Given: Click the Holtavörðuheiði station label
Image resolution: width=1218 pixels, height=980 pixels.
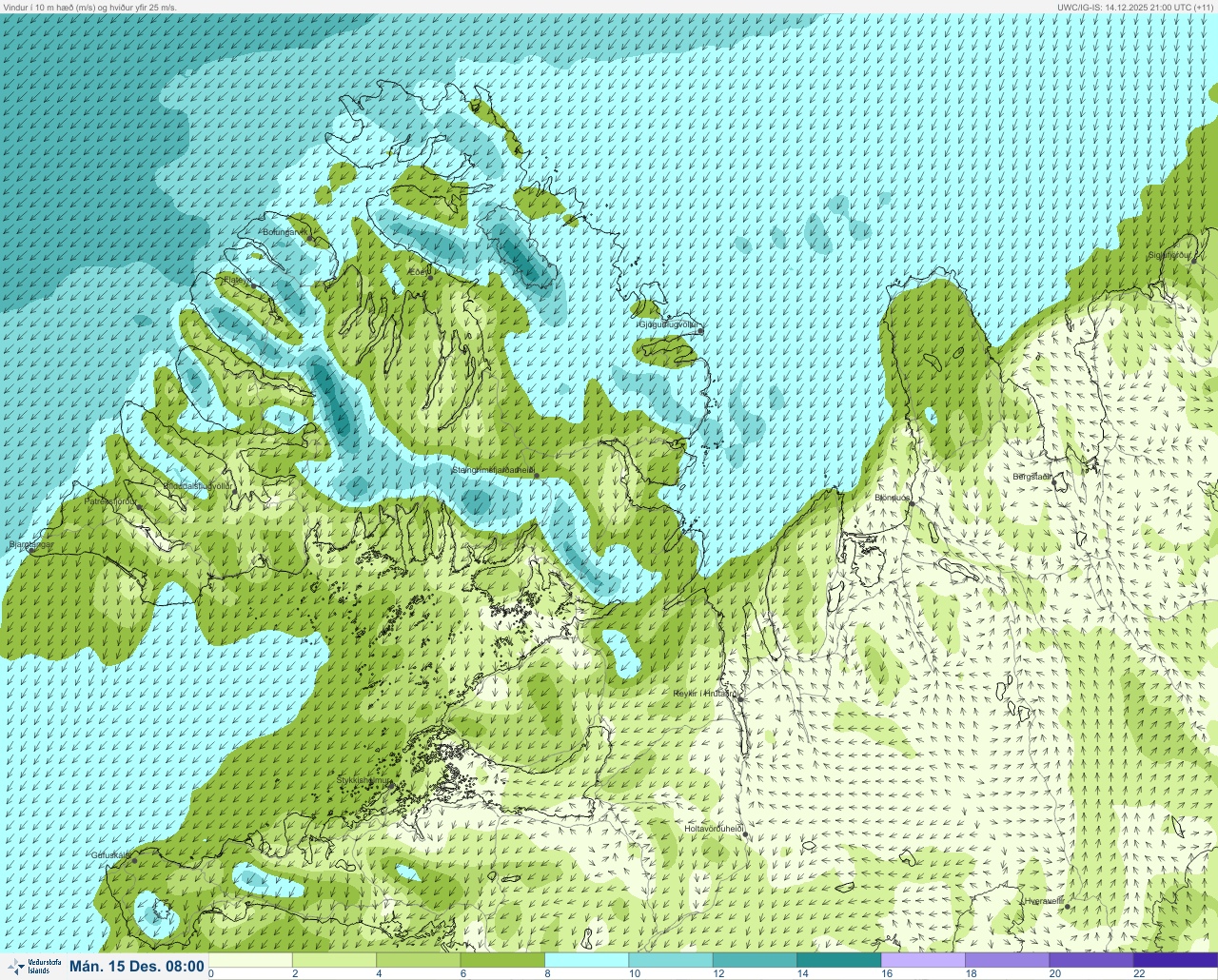Looking at the screenshot, I should (x=714, y=829).
